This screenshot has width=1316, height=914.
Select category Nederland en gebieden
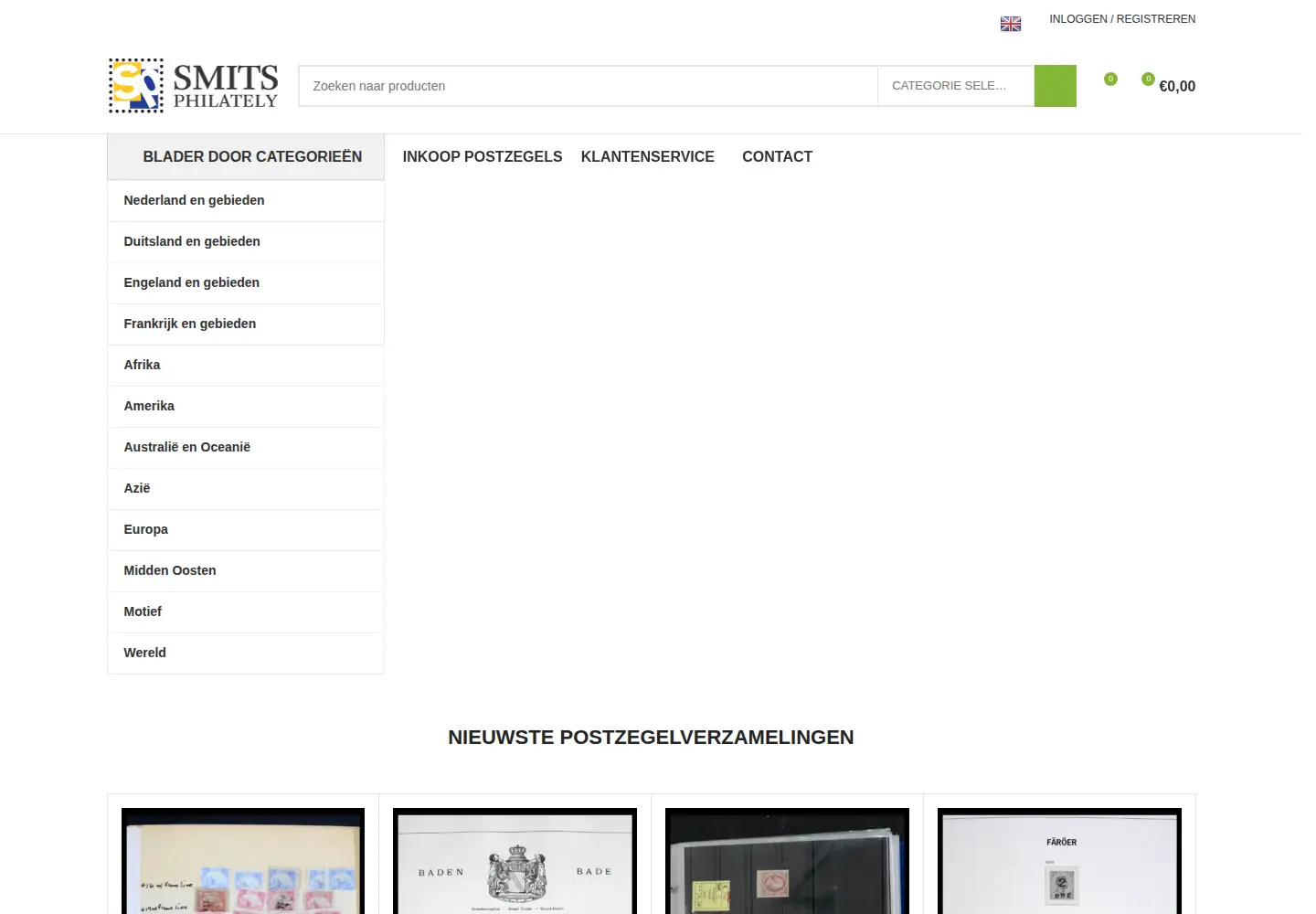246,200
